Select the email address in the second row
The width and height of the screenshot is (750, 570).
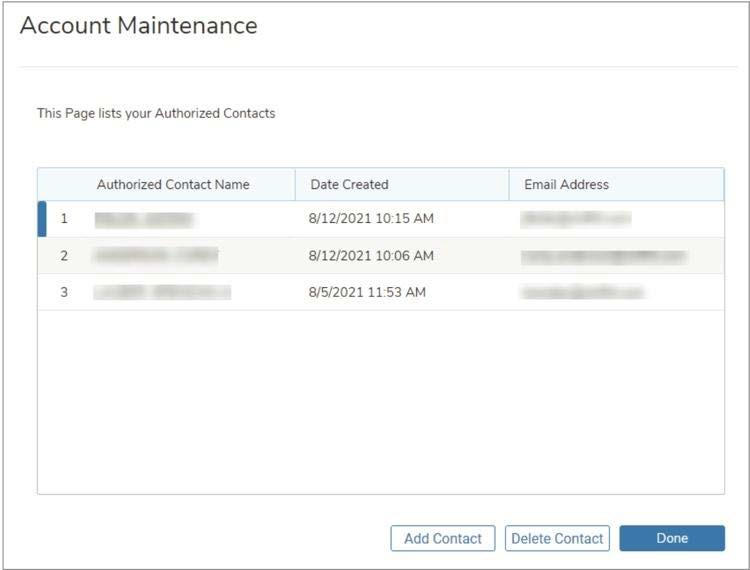coord(604,255)
